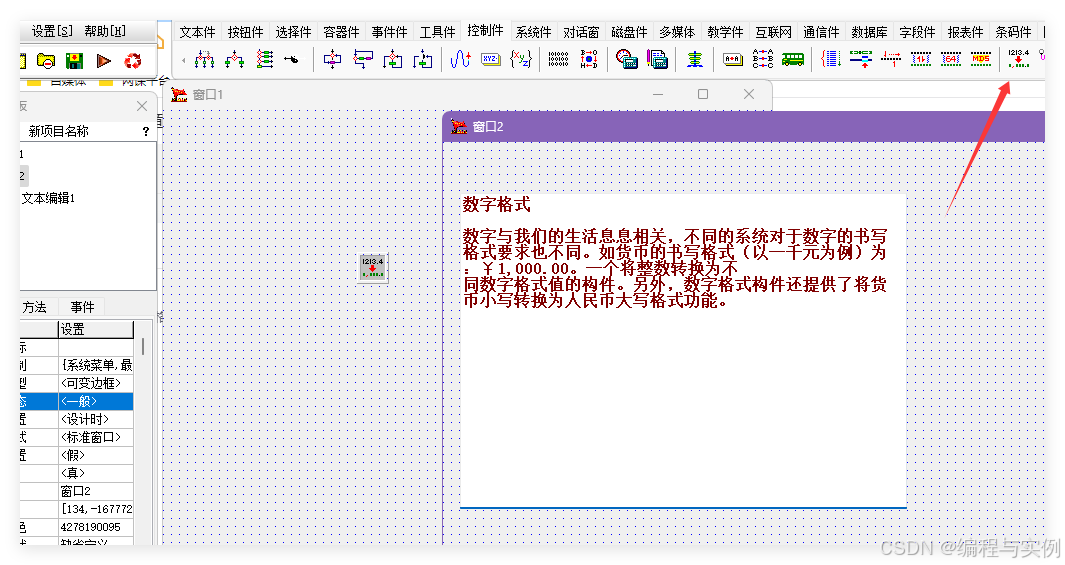The image size is (1065, 565).
Task: Select the blue wave function icon
Action: (461, 59)
